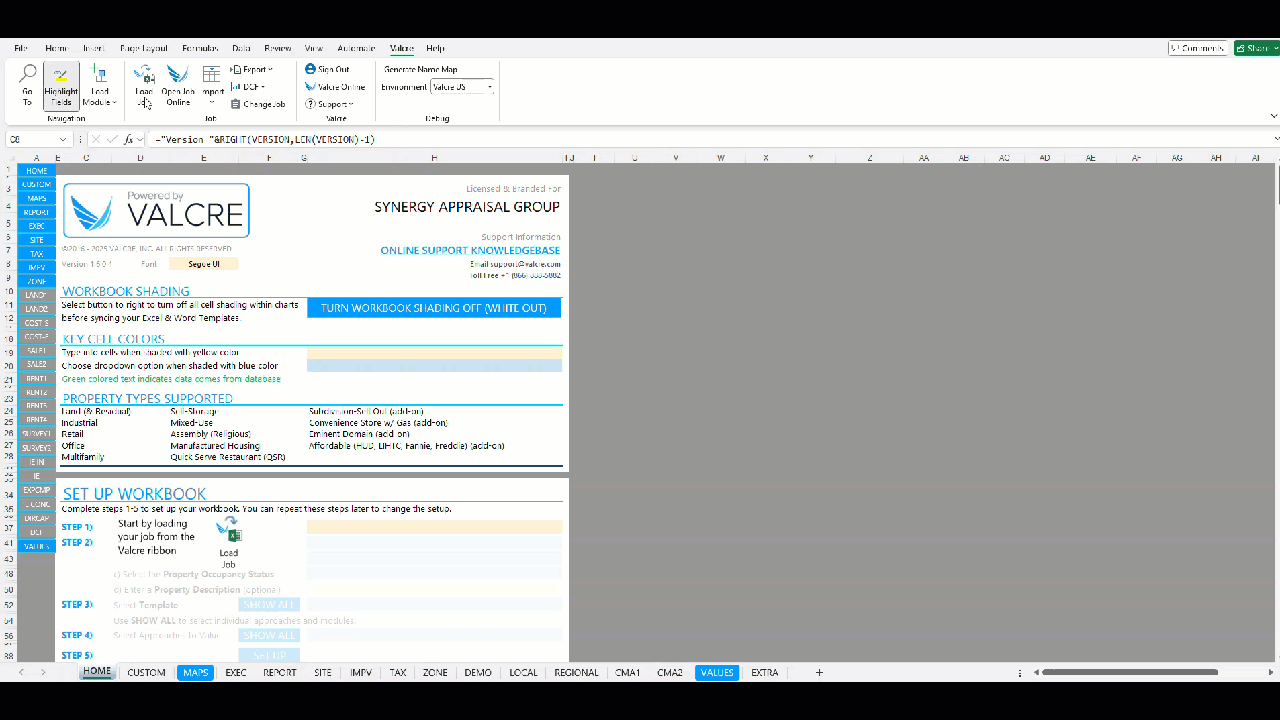Open Valcre Online from the ribbon

point(335,87)
